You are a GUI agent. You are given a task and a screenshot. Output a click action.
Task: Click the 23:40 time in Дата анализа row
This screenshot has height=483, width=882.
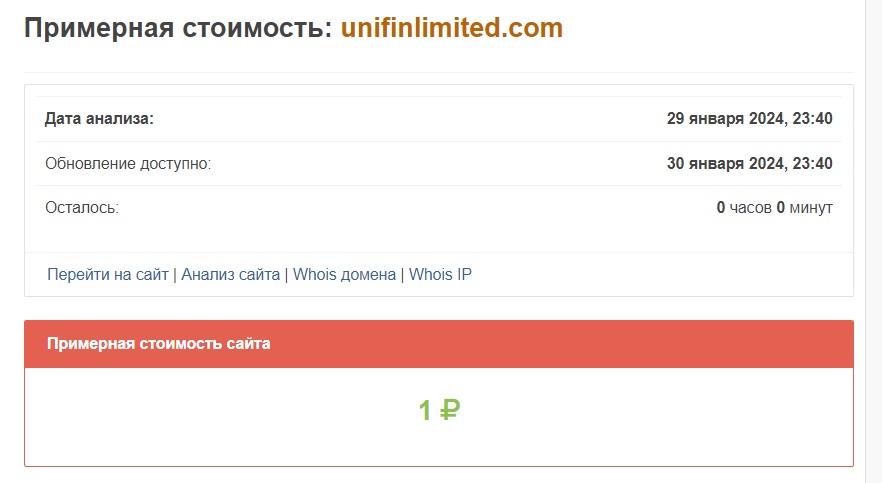[813, 119]
